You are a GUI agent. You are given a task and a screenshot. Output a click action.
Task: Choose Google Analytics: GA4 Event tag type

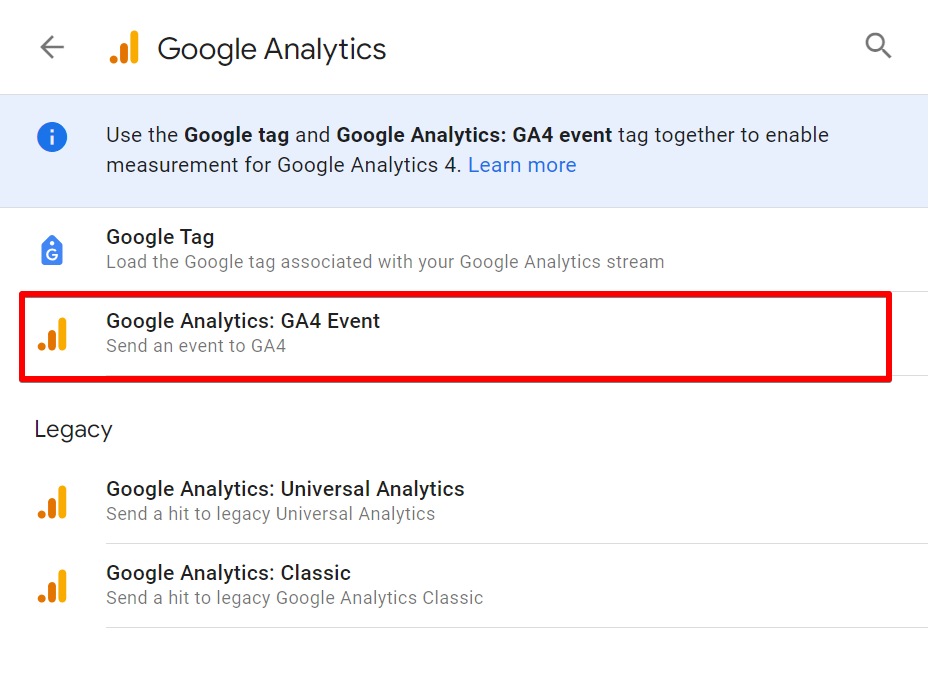click(243, 321)
